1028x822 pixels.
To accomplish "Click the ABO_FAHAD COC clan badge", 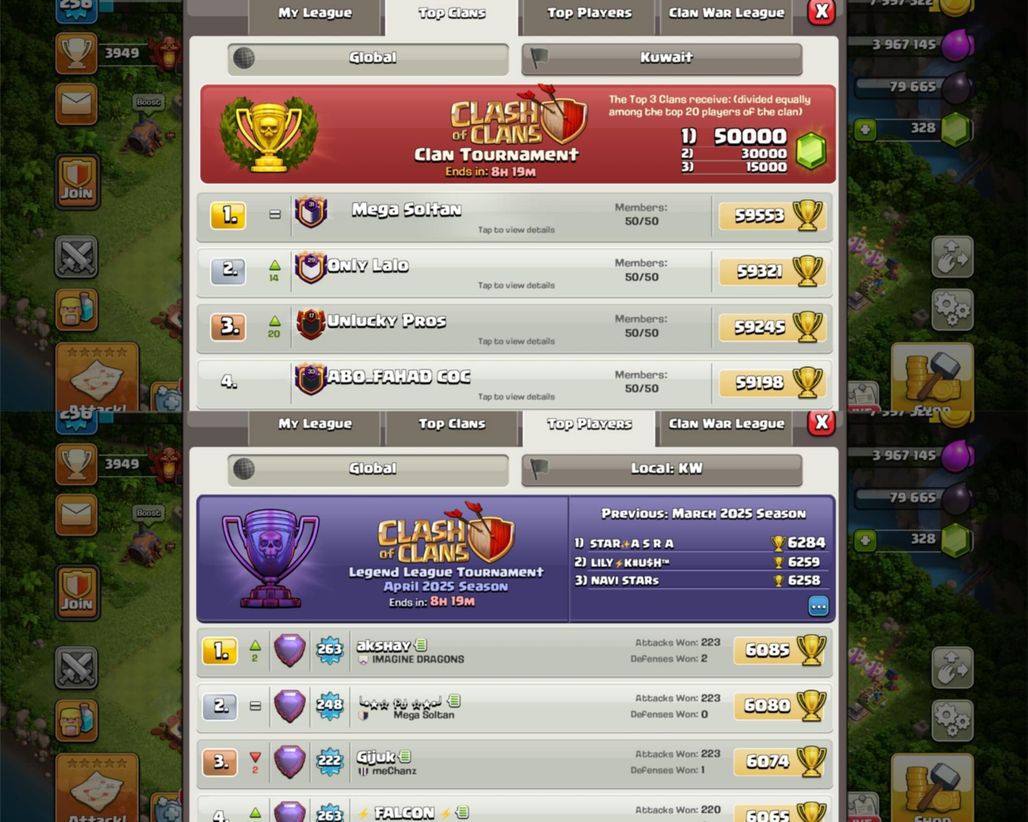I will tap(310, 379).
